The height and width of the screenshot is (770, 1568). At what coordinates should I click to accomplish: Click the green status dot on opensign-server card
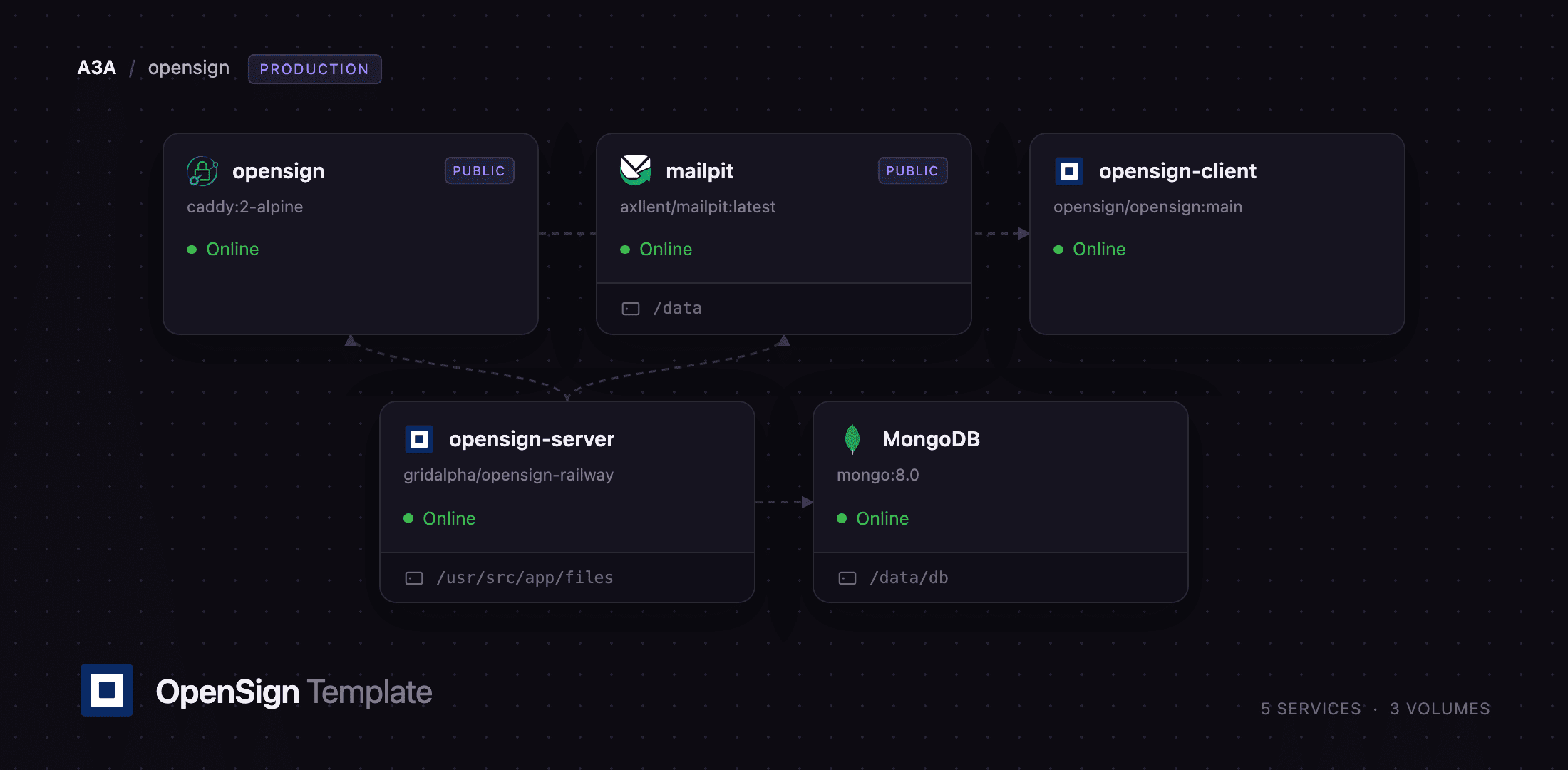point(408,518)
